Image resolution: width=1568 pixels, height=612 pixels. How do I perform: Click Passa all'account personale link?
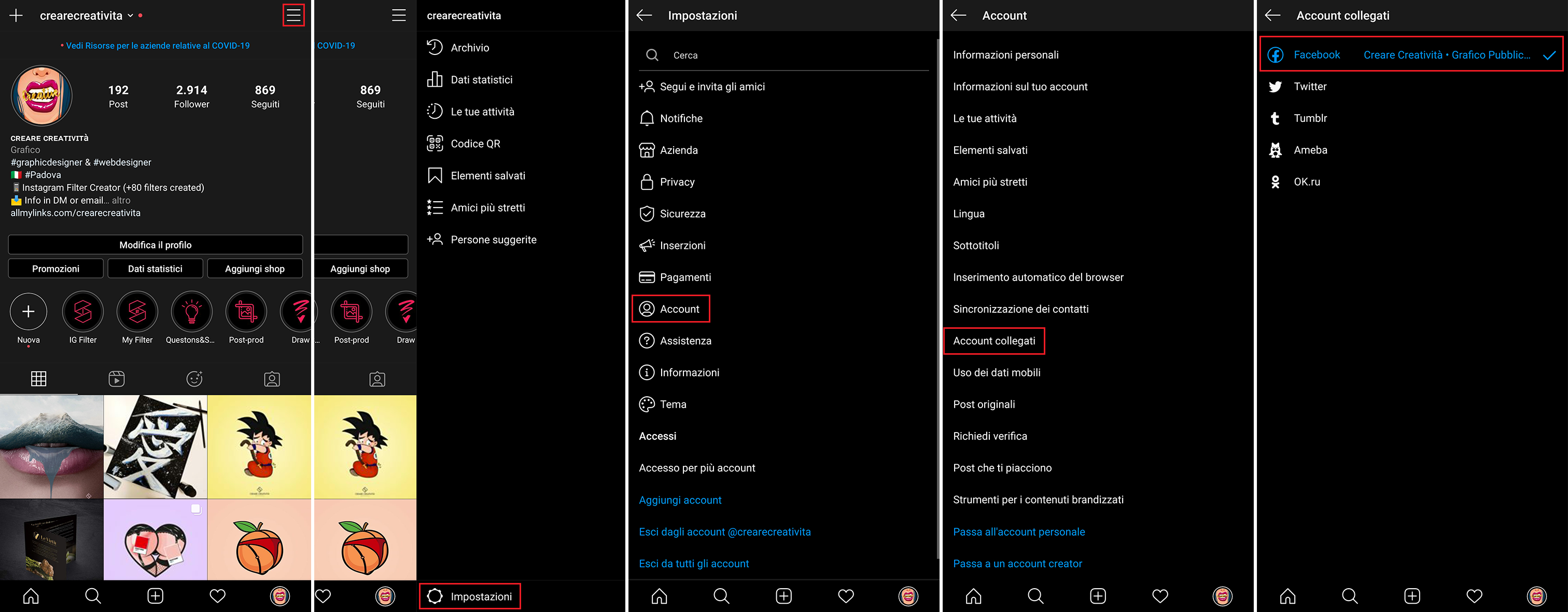pyautogui.click(x=1019, y=532)
